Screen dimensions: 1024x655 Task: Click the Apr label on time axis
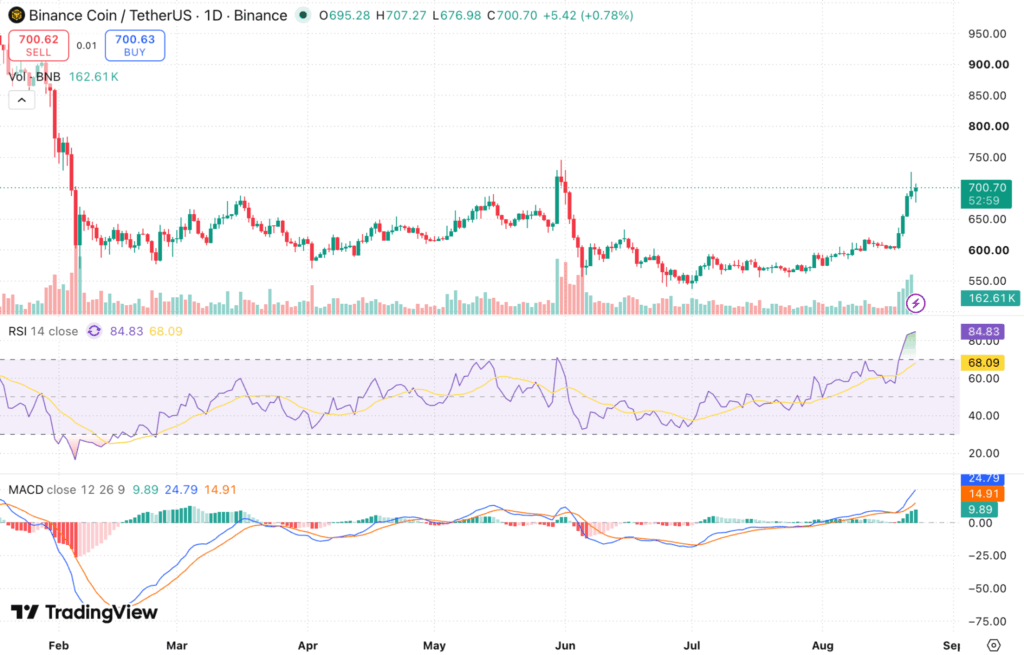click(308, 645)
